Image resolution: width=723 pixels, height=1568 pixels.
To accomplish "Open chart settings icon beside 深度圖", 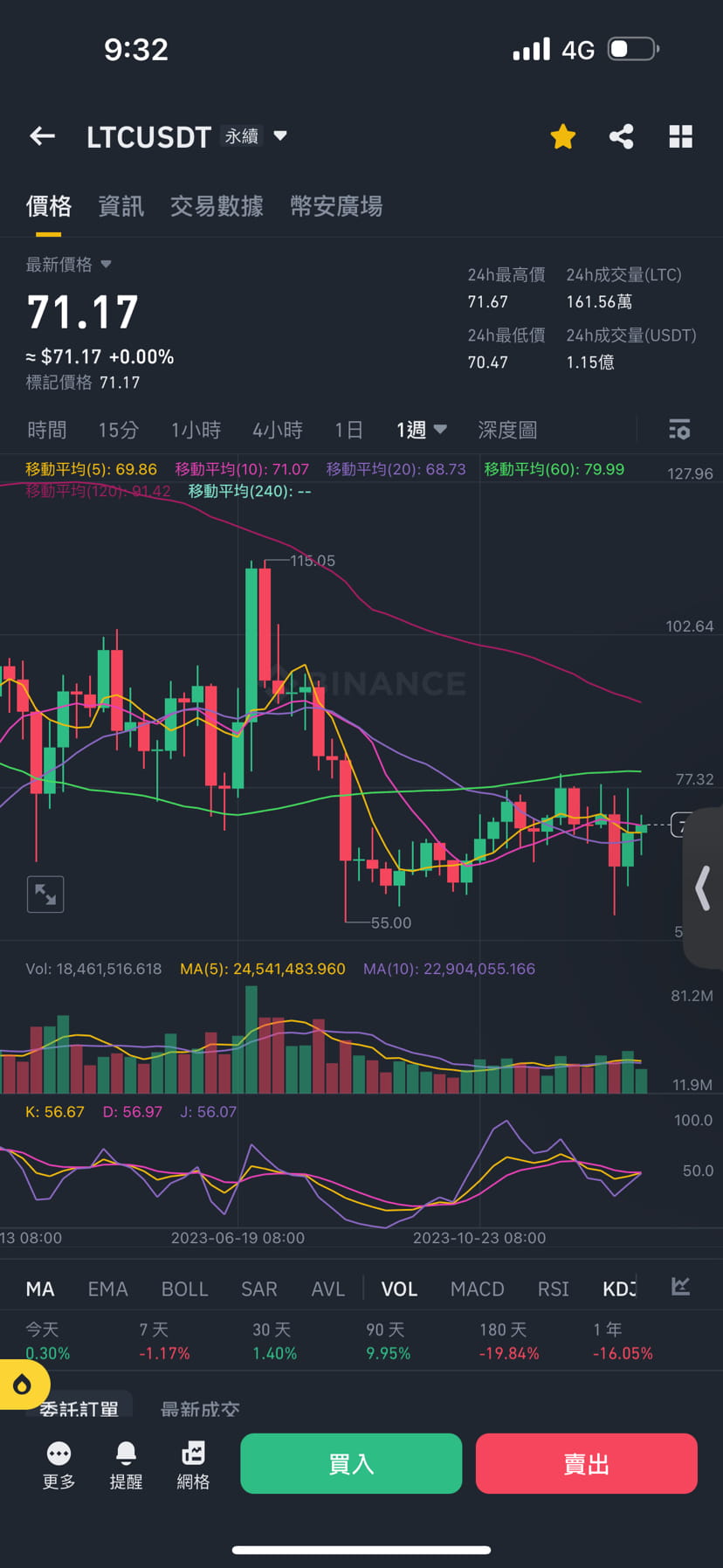I will pyautogui.click(x=679, y=429).
